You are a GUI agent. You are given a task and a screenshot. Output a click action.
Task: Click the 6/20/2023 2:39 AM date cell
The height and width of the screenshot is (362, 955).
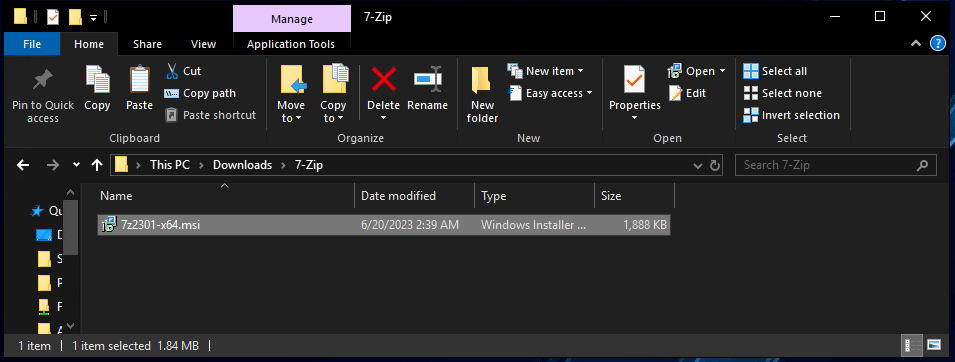(409, 225)
